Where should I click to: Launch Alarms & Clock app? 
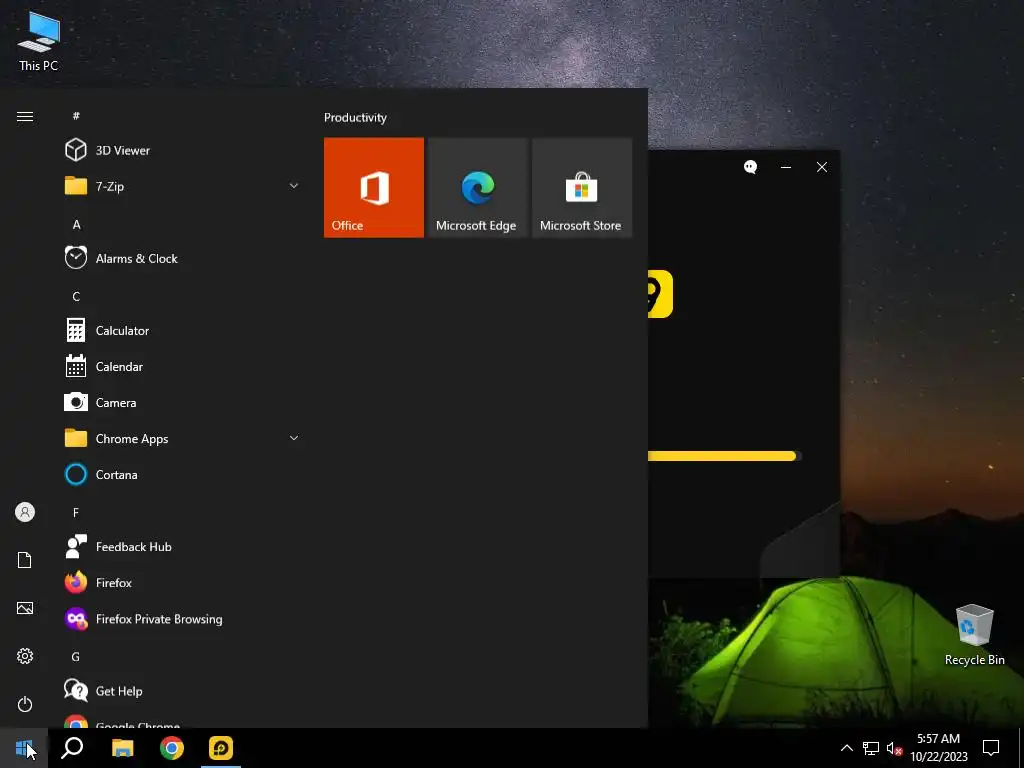pos(183,258)
